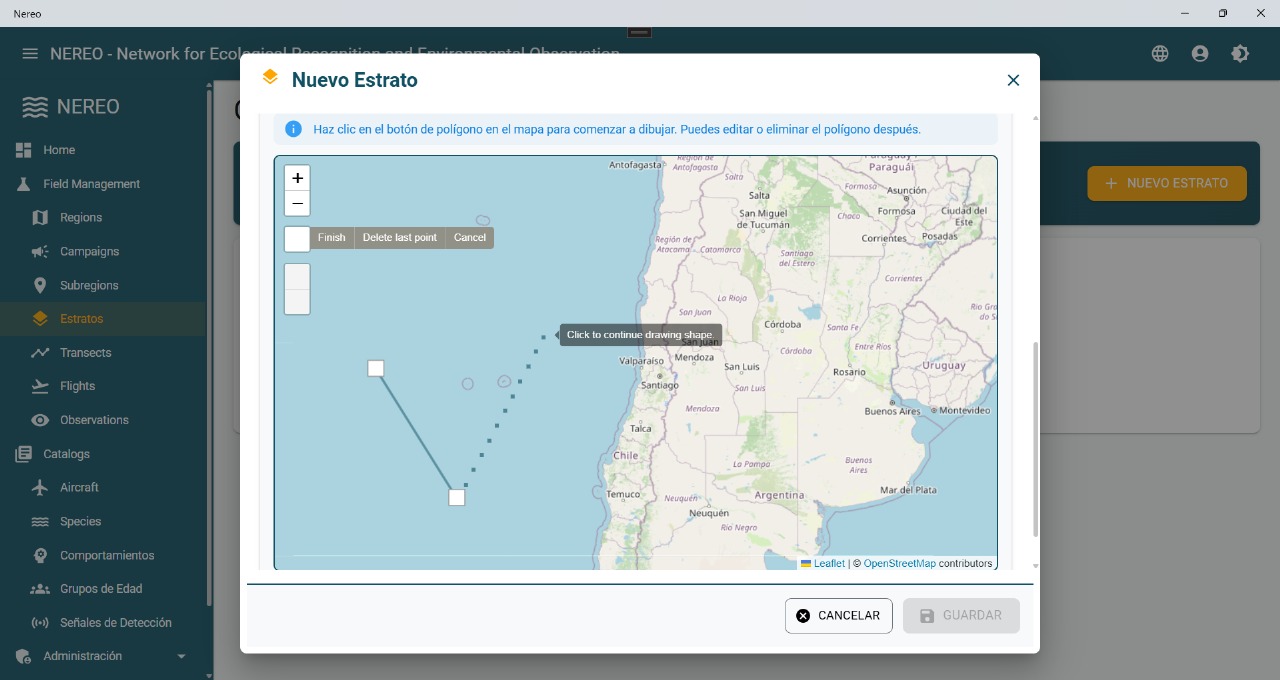This screenshot has width=1280, height=680.
Task: Open the hamburger navigation menu
Action: point(30,54)
